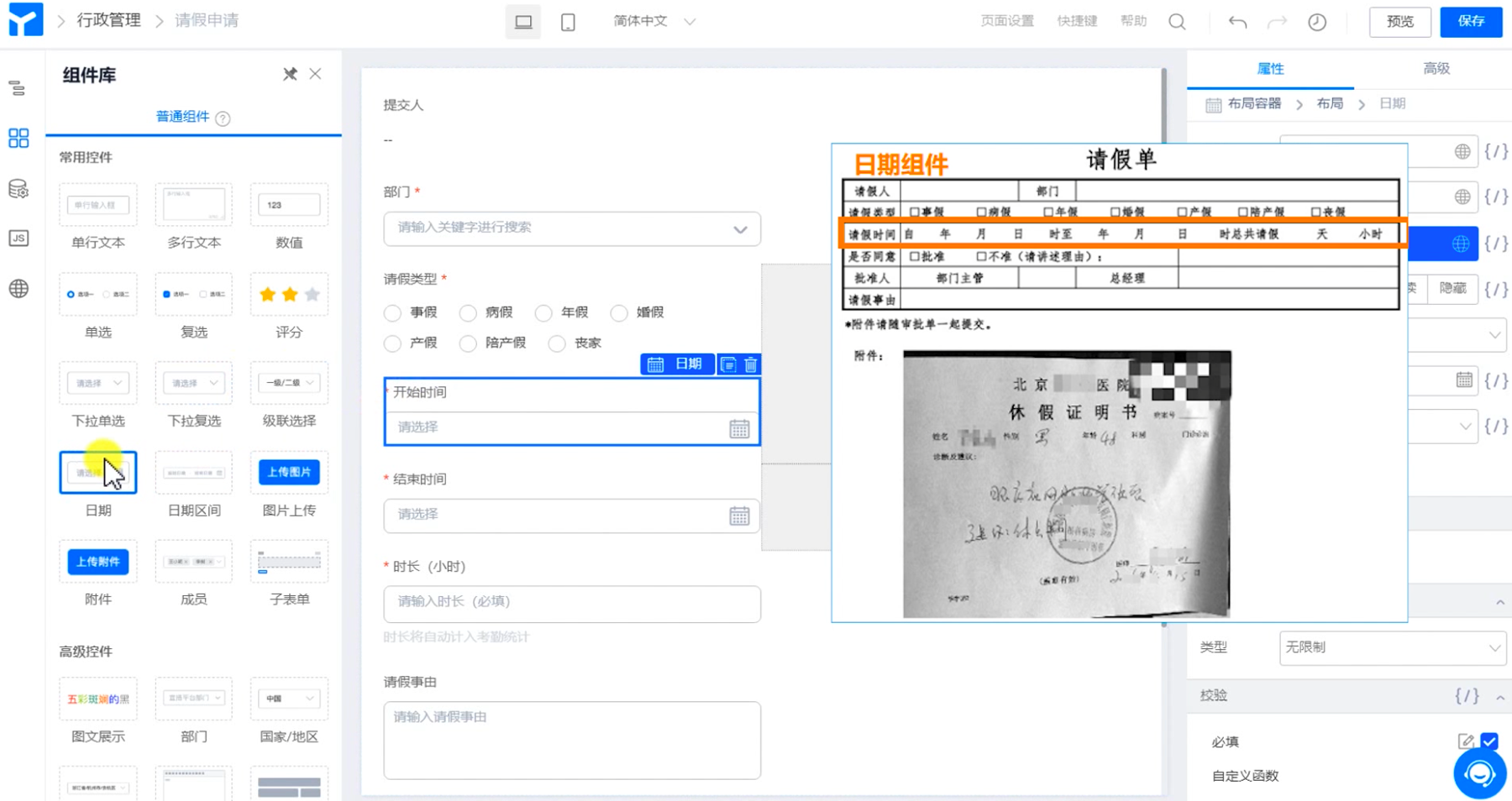
Task: Open 快捷键 in top bar
Action: point(1077,21)
